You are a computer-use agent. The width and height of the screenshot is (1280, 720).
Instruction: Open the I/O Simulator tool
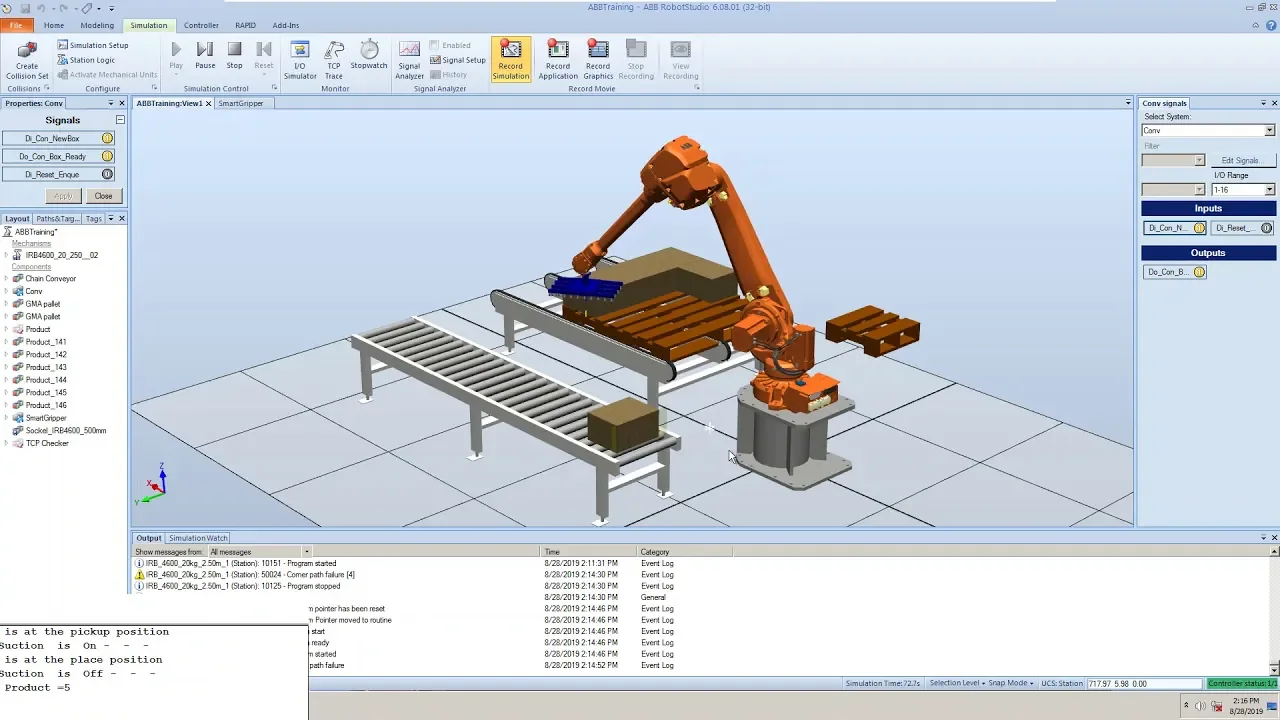point(299,60)
